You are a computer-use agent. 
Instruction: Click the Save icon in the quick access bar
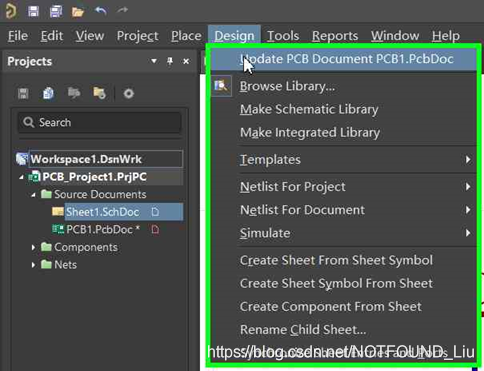(33, 11)
